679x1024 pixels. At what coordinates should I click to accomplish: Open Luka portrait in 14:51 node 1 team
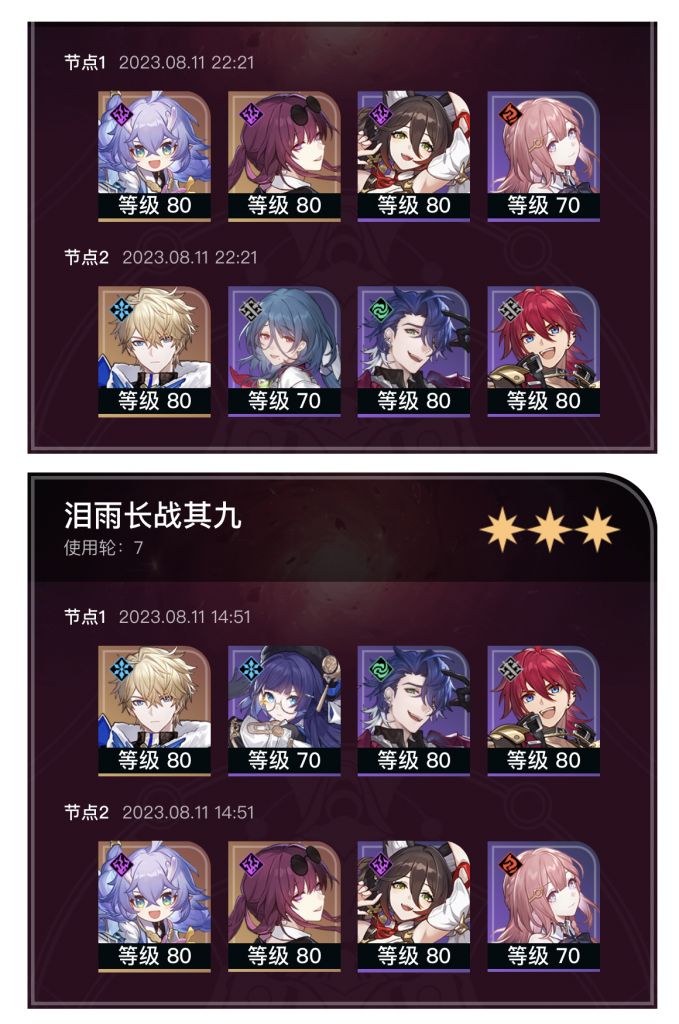click(x=543, y=711)
